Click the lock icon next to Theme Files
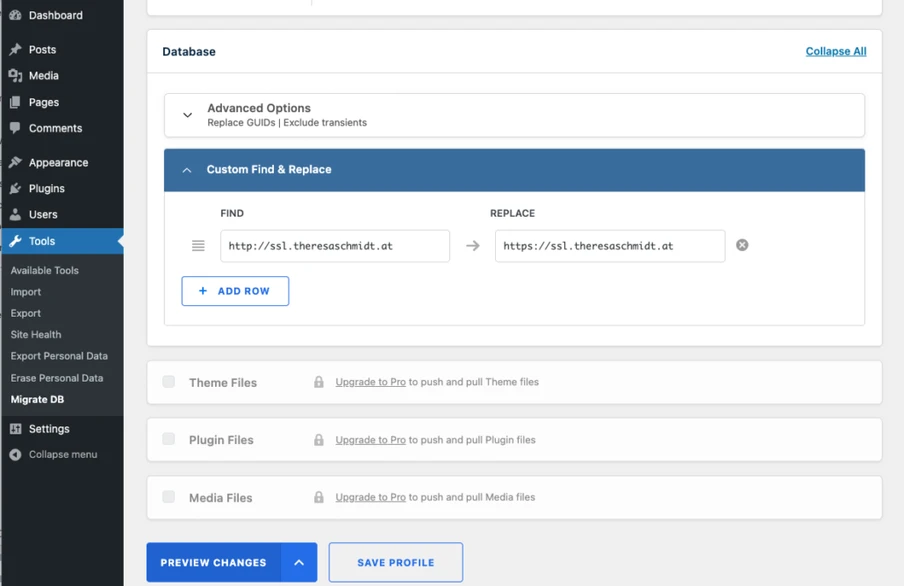Viewport: 904px width, 586px height. [319, 382]
